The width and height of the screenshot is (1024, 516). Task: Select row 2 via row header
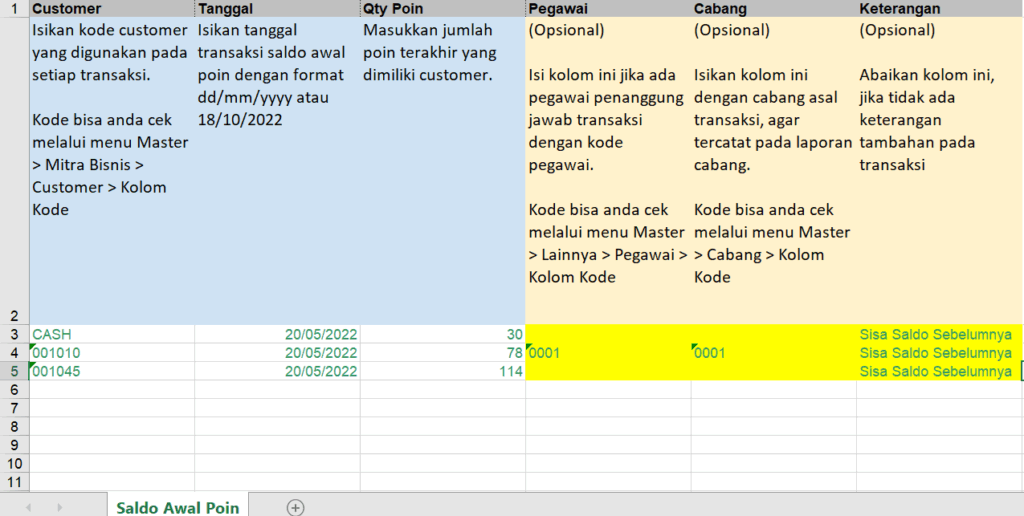tap(14, 171)
